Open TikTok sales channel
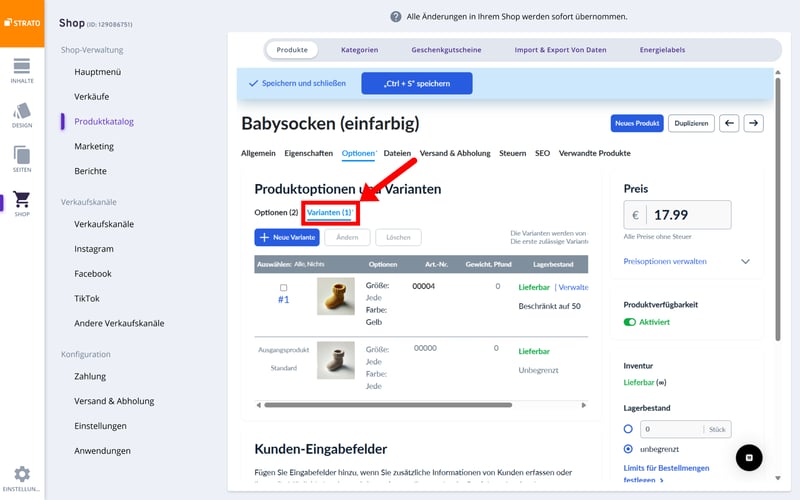Viewport: 800px width, 500px height. coord(87,298)
